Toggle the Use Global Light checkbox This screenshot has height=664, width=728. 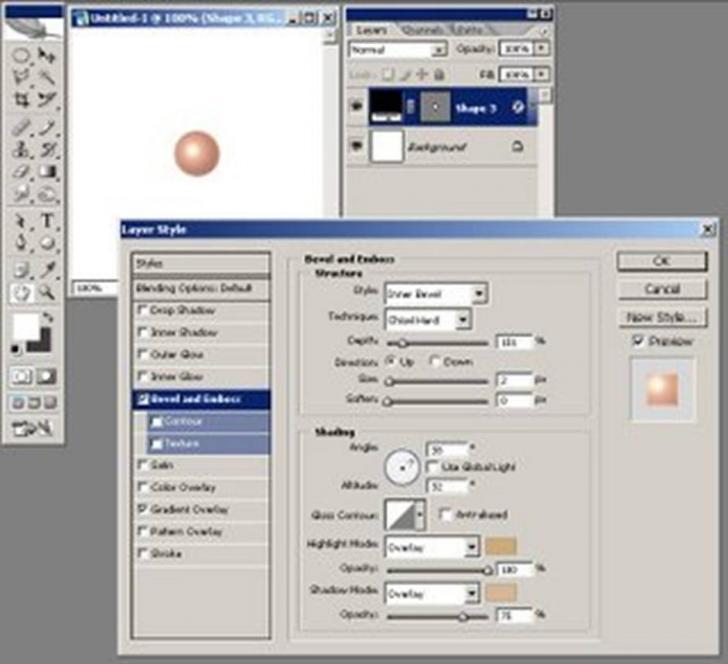(432, 467)
